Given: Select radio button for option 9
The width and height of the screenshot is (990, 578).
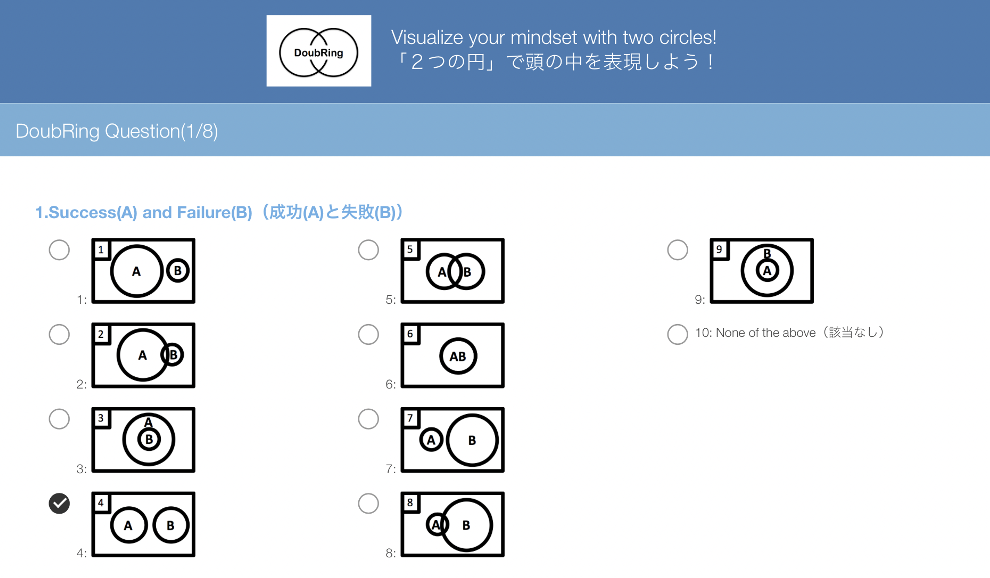Looking at the screenshot, I should [x=678, y=250].
